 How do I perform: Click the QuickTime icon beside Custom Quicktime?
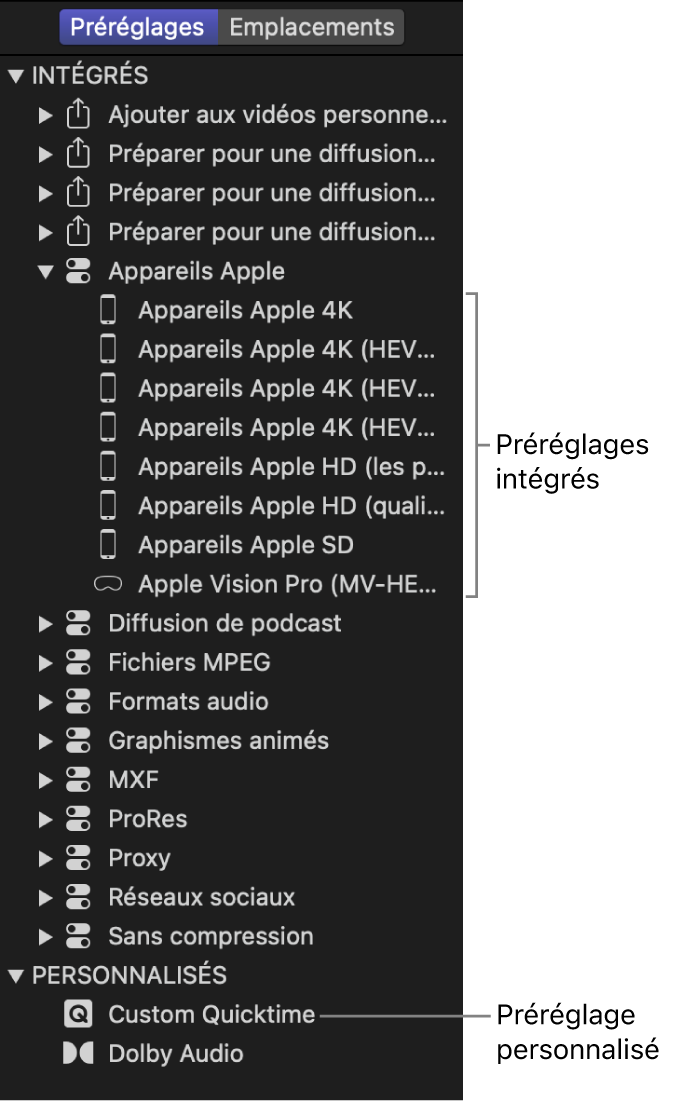click(79, 1014)
